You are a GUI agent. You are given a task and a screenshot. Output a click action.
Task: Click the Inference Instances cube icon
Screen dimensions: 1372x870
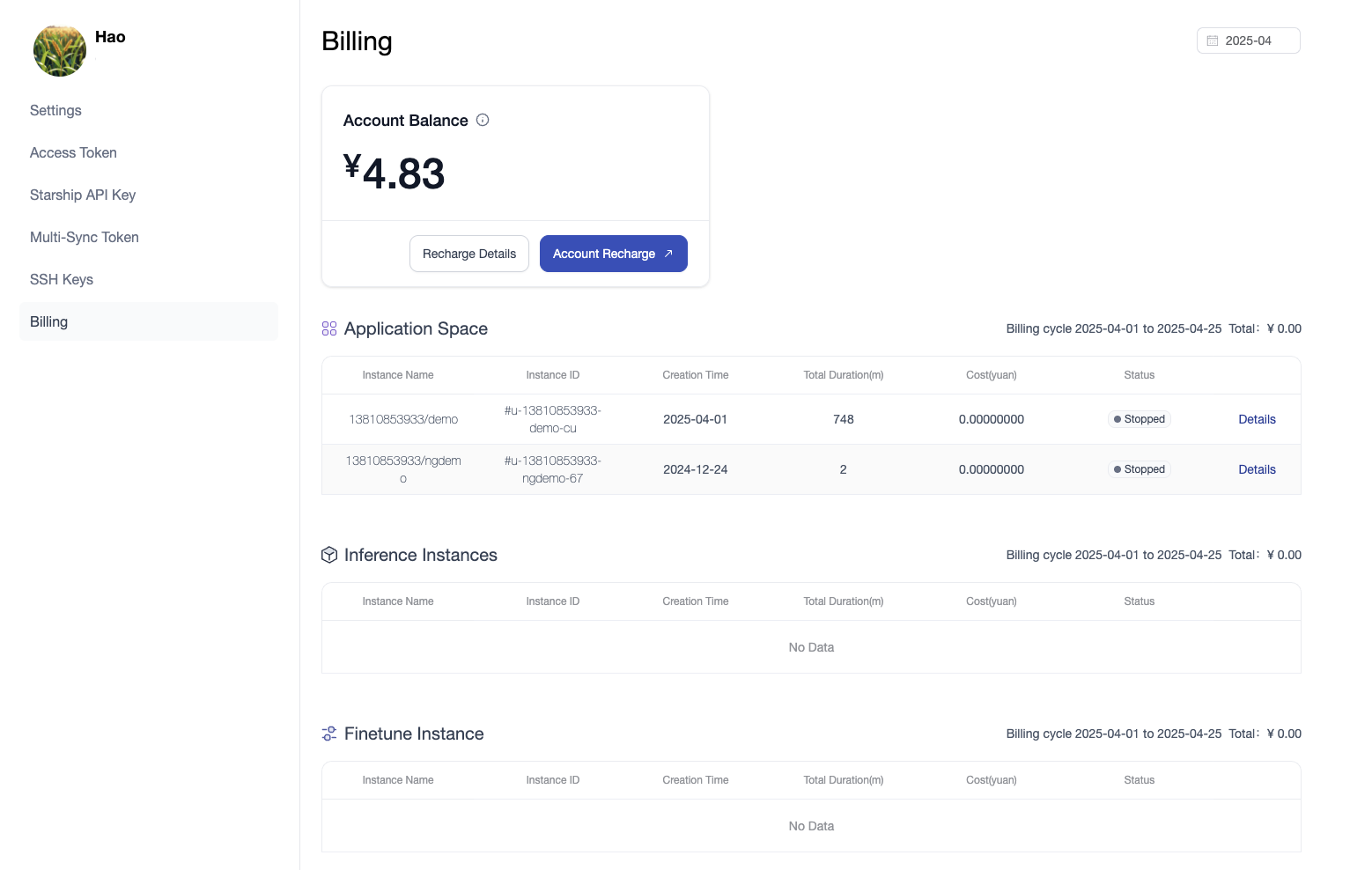329,555
